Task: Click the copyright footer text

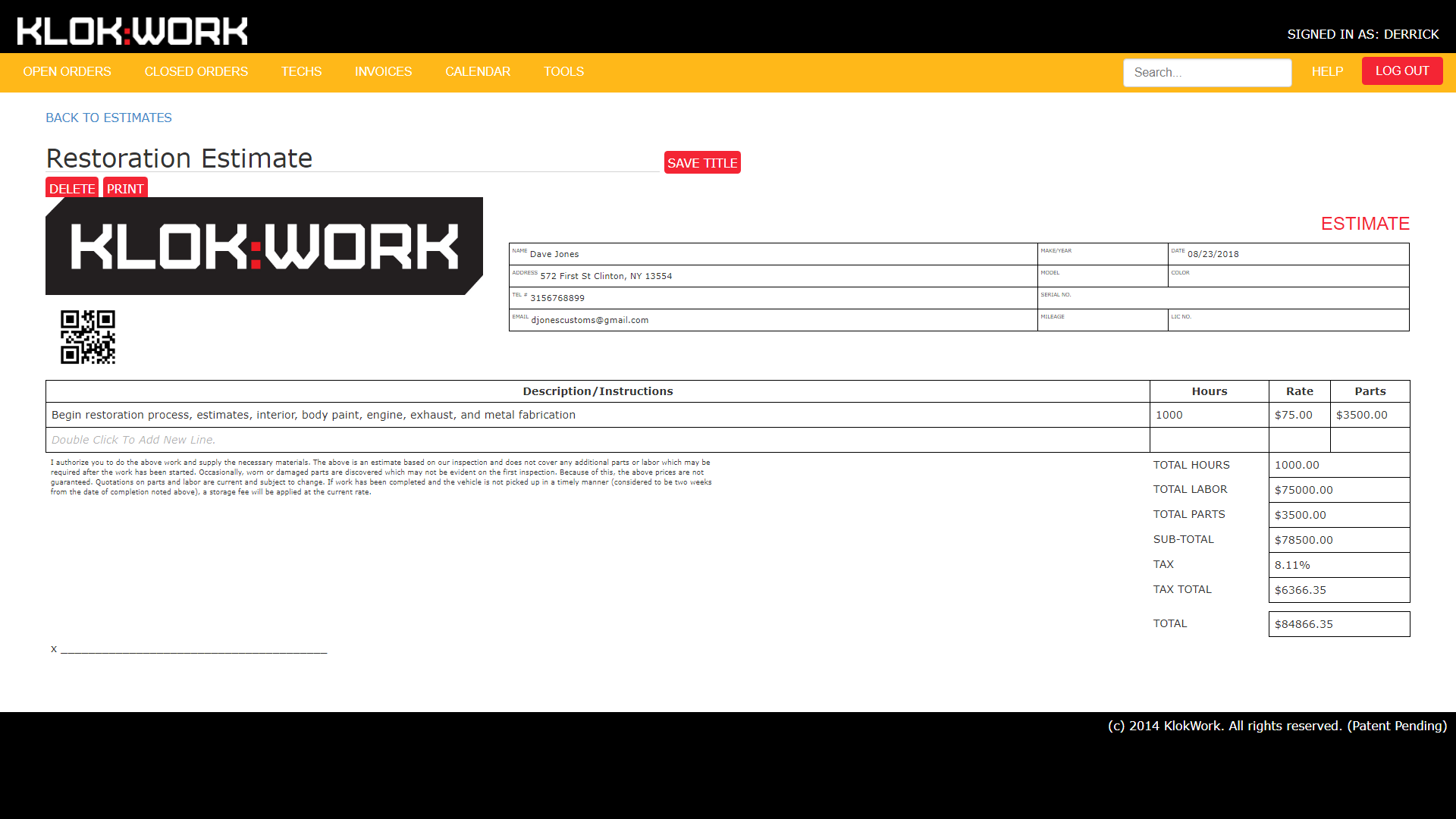Action: 1277,726
